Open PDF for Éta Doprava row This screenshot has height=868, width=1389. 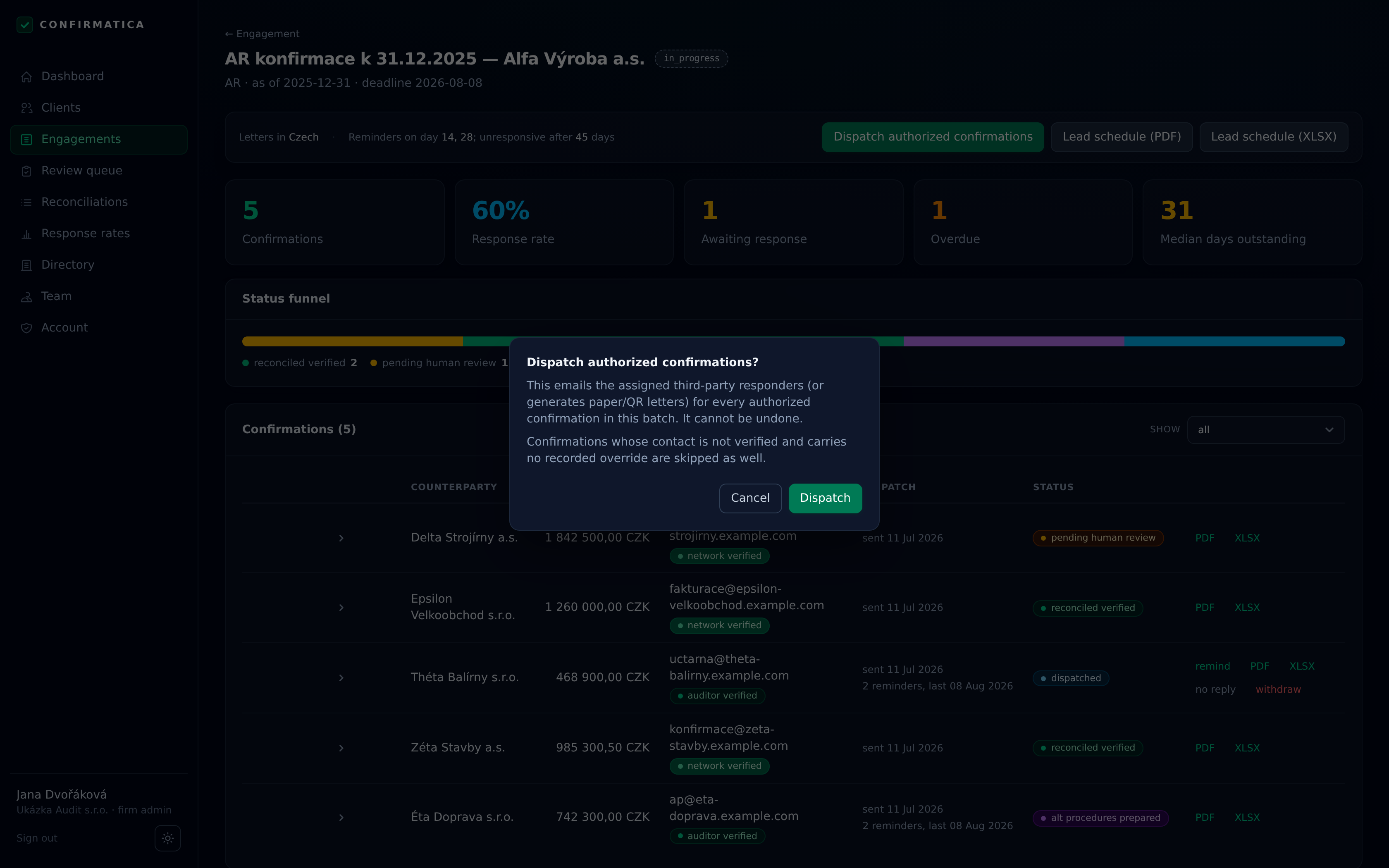[x=1205, y=818]
